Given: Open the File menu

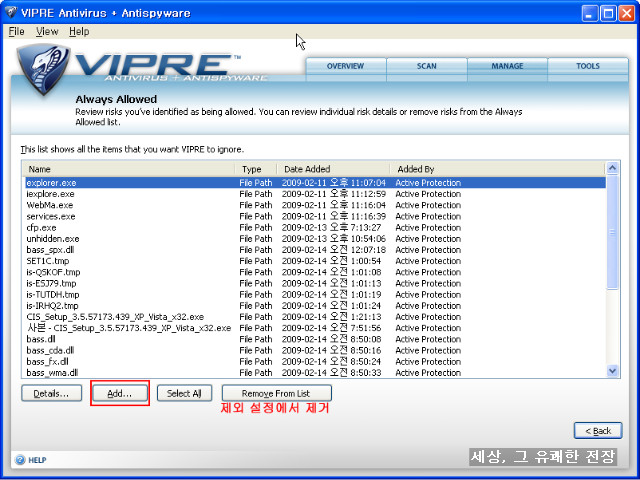Looking at the screenshot, I should tap(16, 31).
